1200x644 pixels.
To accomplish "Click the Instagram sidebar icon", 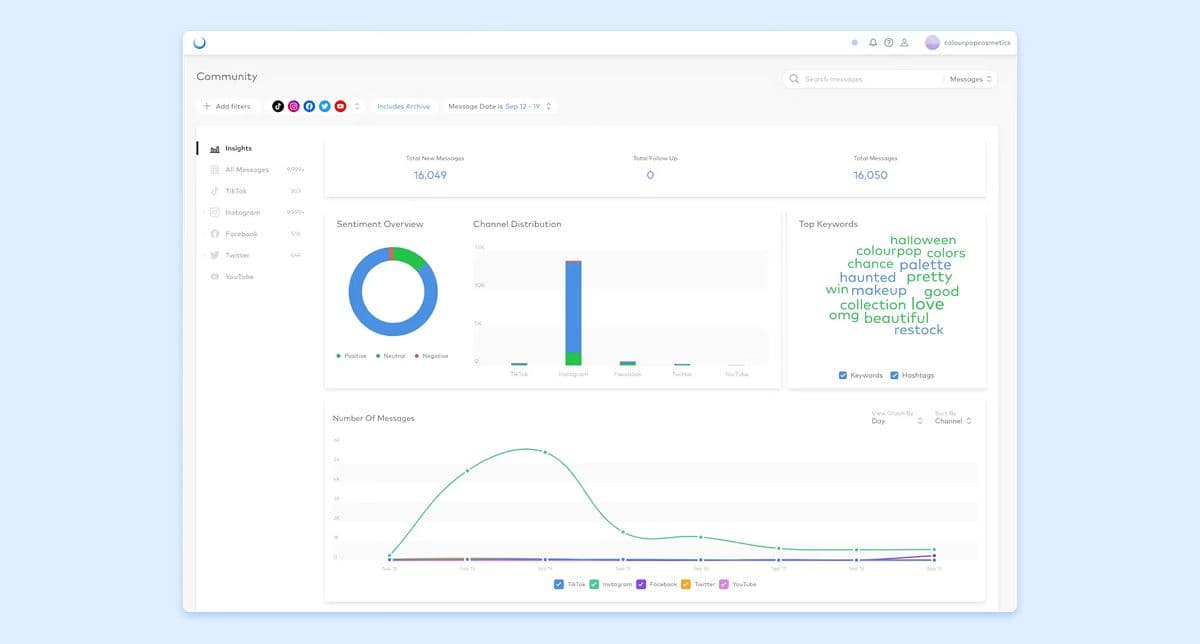I will click(x=215, y=212).
